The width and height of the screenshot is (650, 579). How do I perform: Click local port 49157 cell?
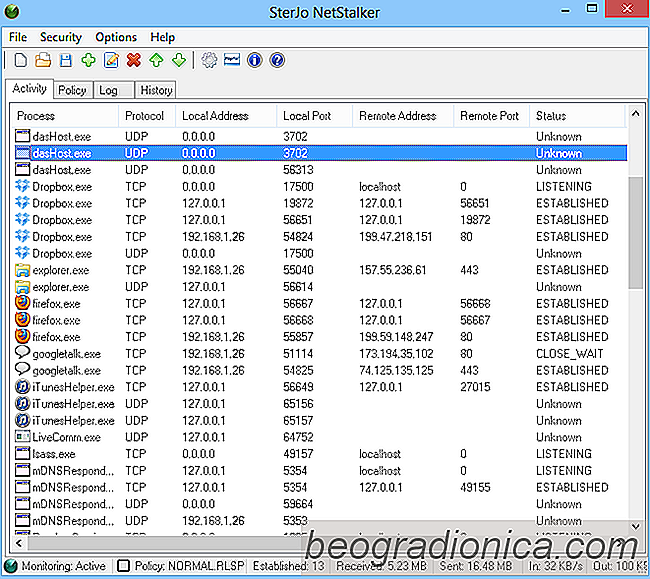pos(298,453)
